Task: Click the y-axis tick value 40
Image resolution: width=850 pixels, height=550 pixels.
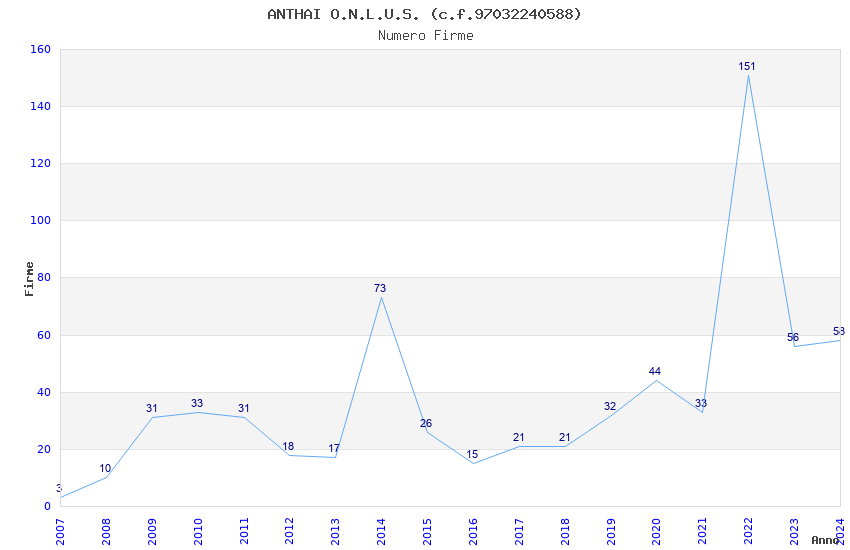Action: pos(43,392)
